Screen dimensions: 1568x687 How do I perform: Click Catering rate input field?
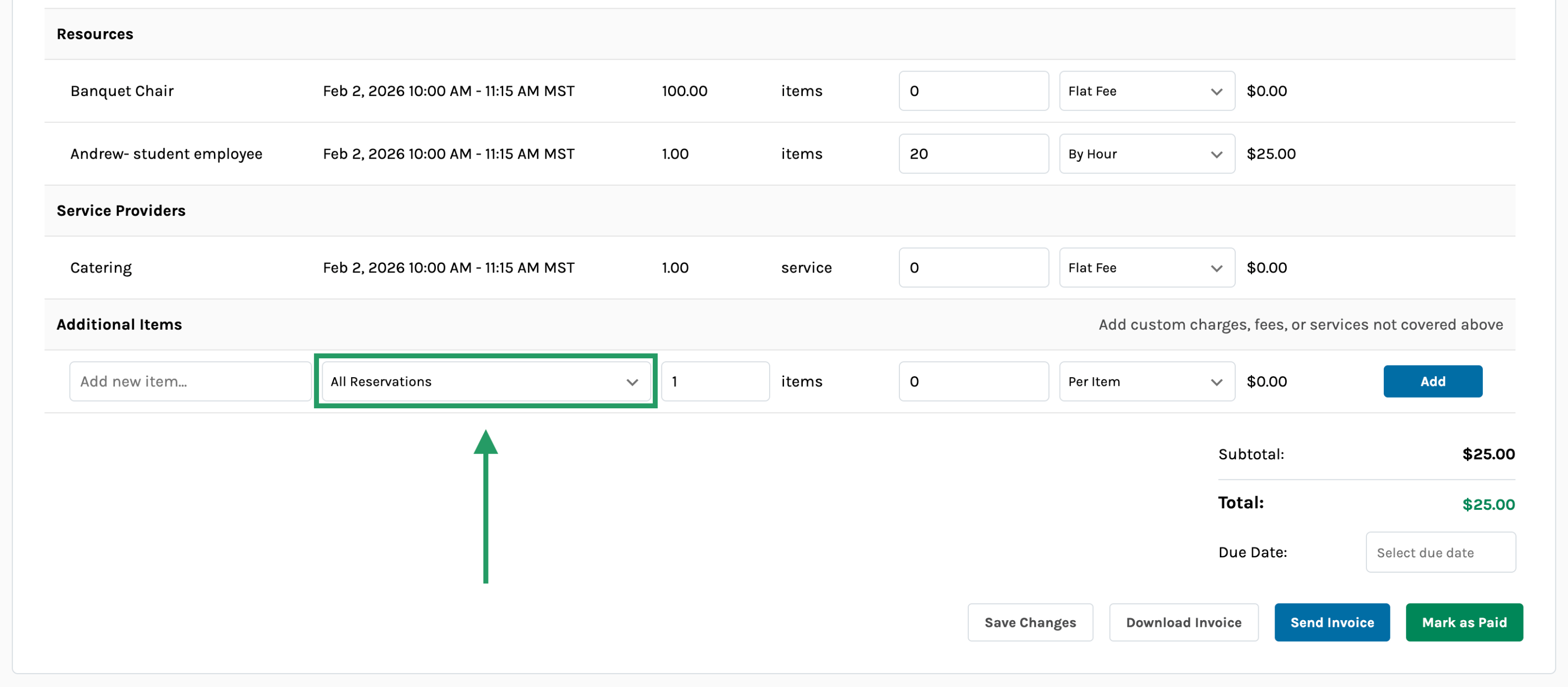973,268
